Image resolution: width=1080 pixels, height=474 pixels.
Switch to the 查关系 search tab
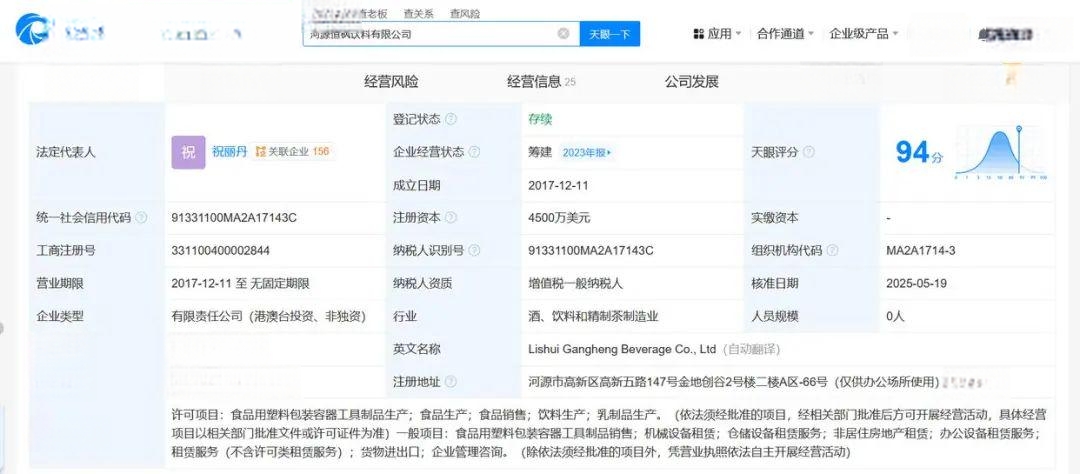pyautogui.click(x=418, y=13)
